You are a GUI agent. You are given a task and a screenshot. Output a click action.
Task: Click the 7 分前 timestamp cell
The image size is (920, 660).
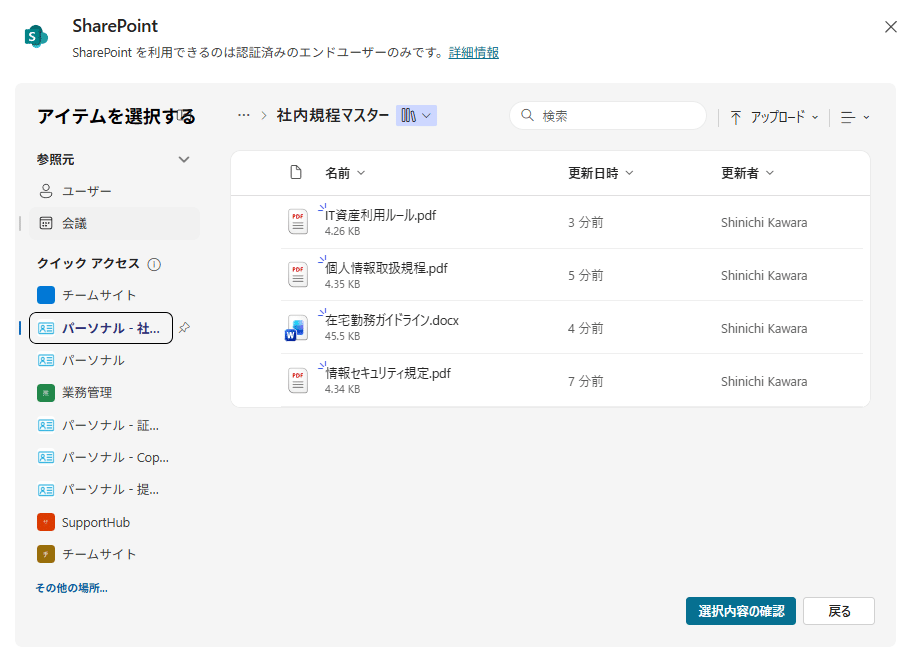[x=586, y=381]
